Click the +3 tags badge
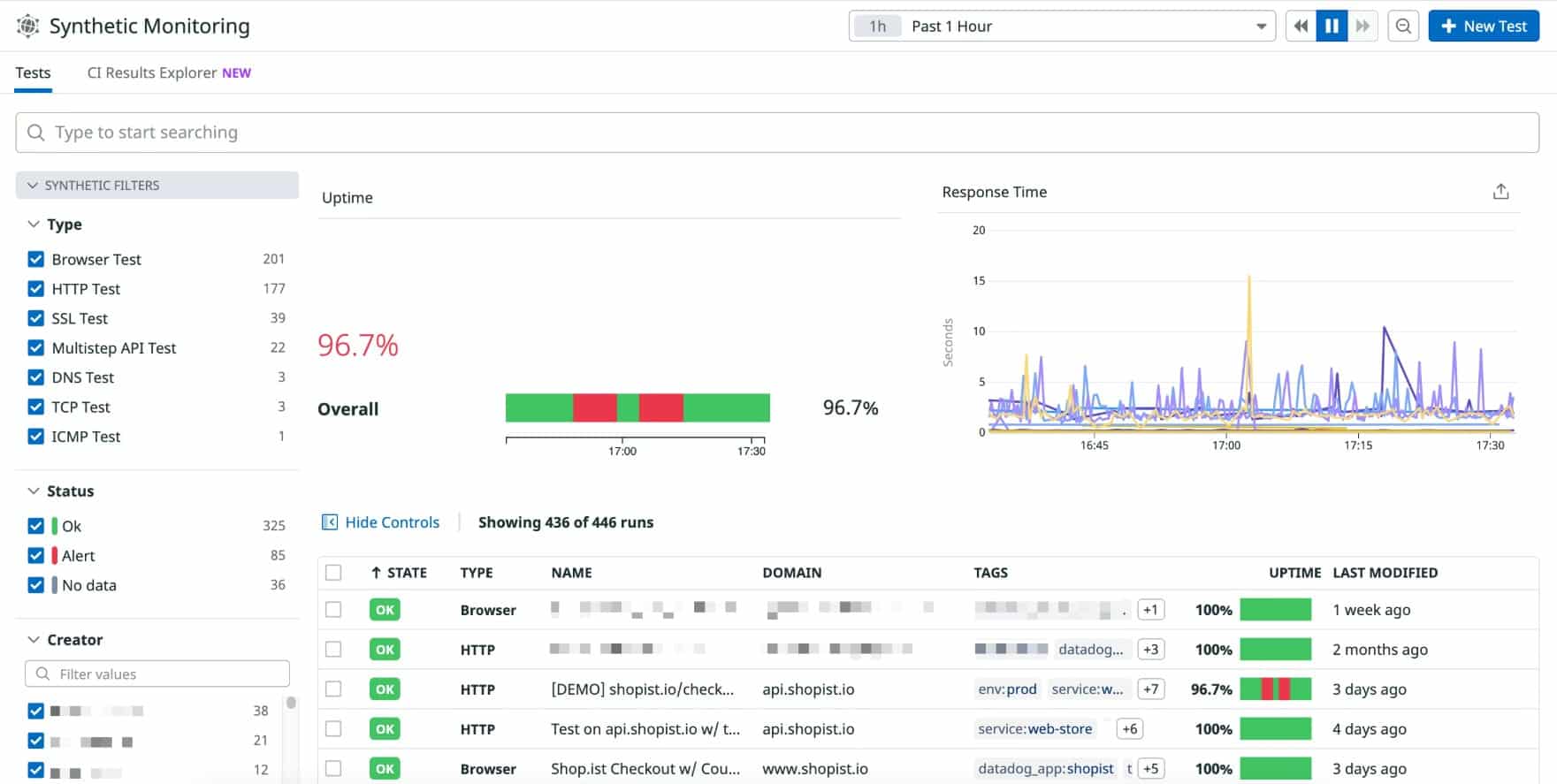1557x784 pixels. click(x=1150, y=650)
